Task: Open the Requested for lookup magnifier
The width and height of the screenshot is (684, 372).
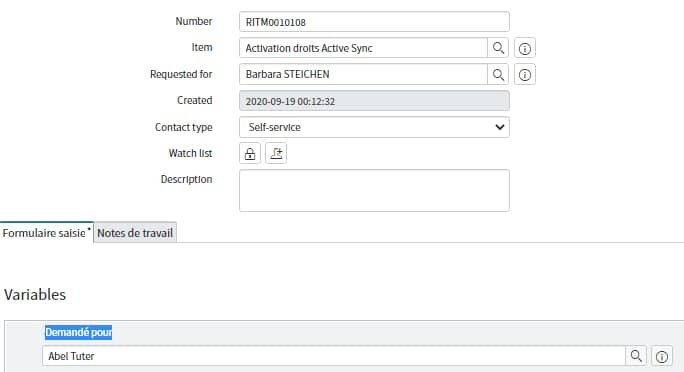Action: (498, 75)
